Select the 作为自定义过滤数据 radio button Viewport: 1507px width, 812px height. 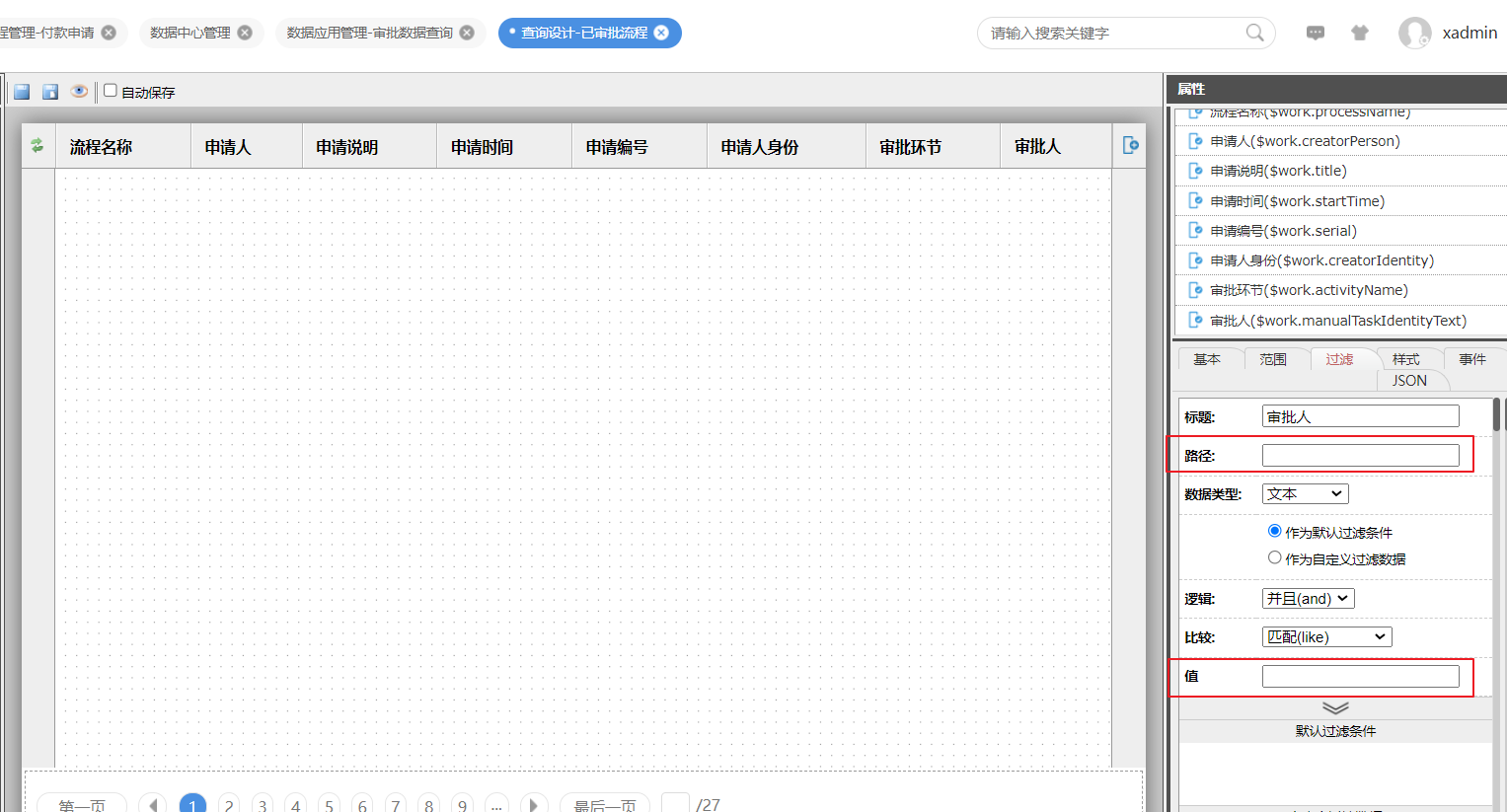(1274, 557)
